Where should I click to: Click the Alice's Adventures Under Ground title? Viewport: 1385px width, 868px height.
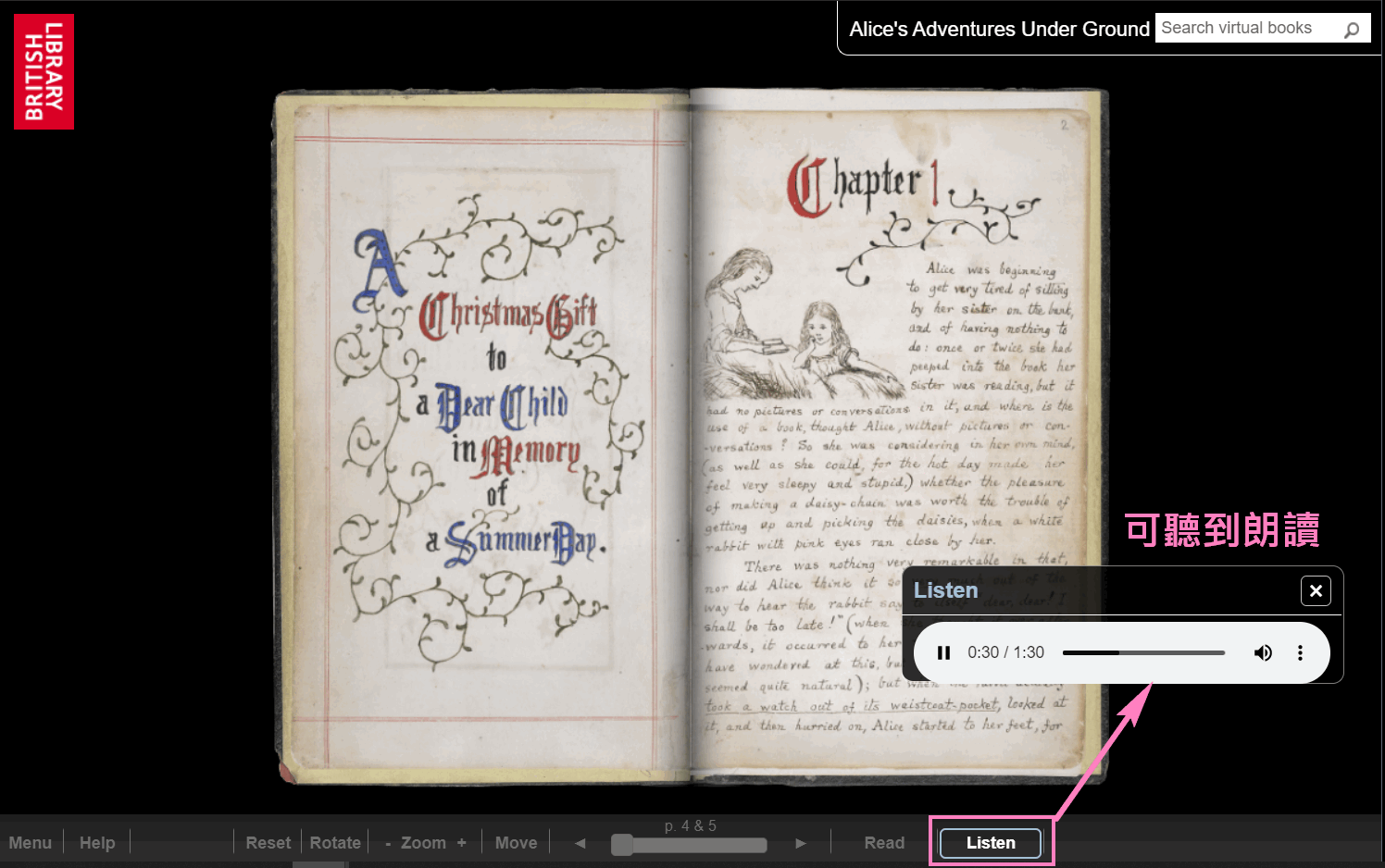(999, 29)
